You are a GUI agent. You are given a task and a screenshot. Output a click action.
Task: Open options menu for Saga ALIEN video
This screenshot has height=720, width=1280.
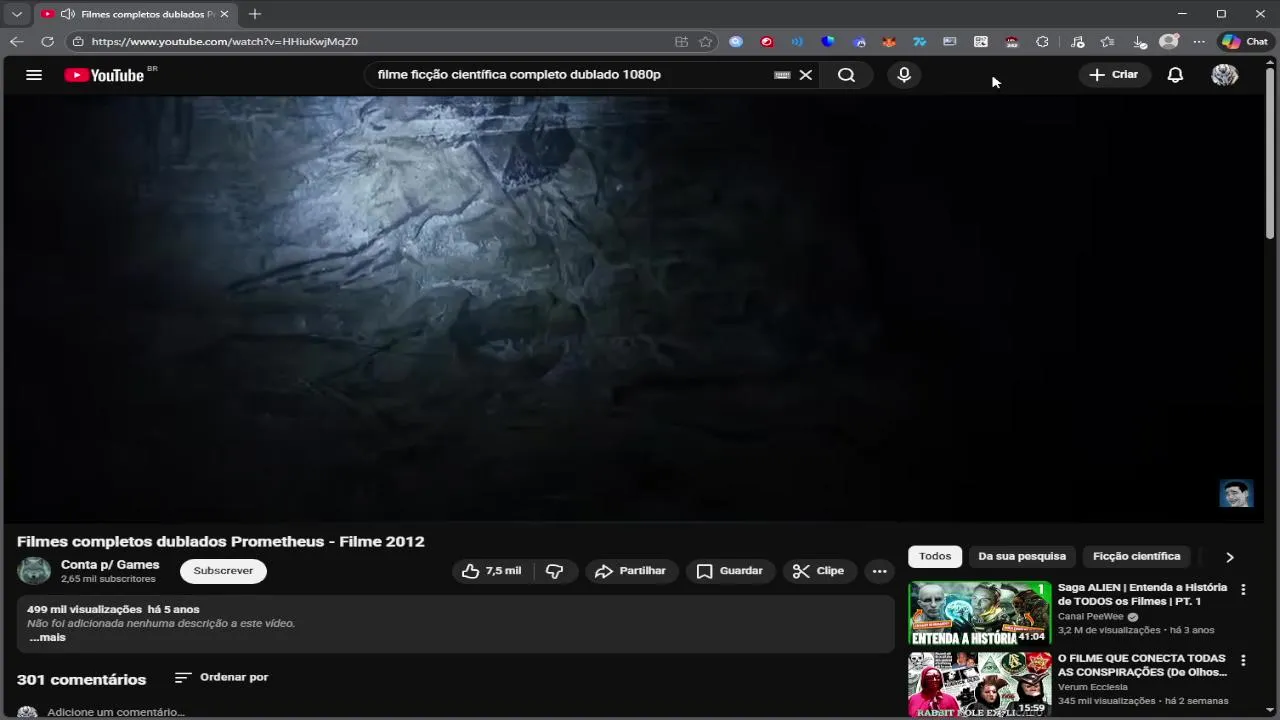click(1243, 590)
